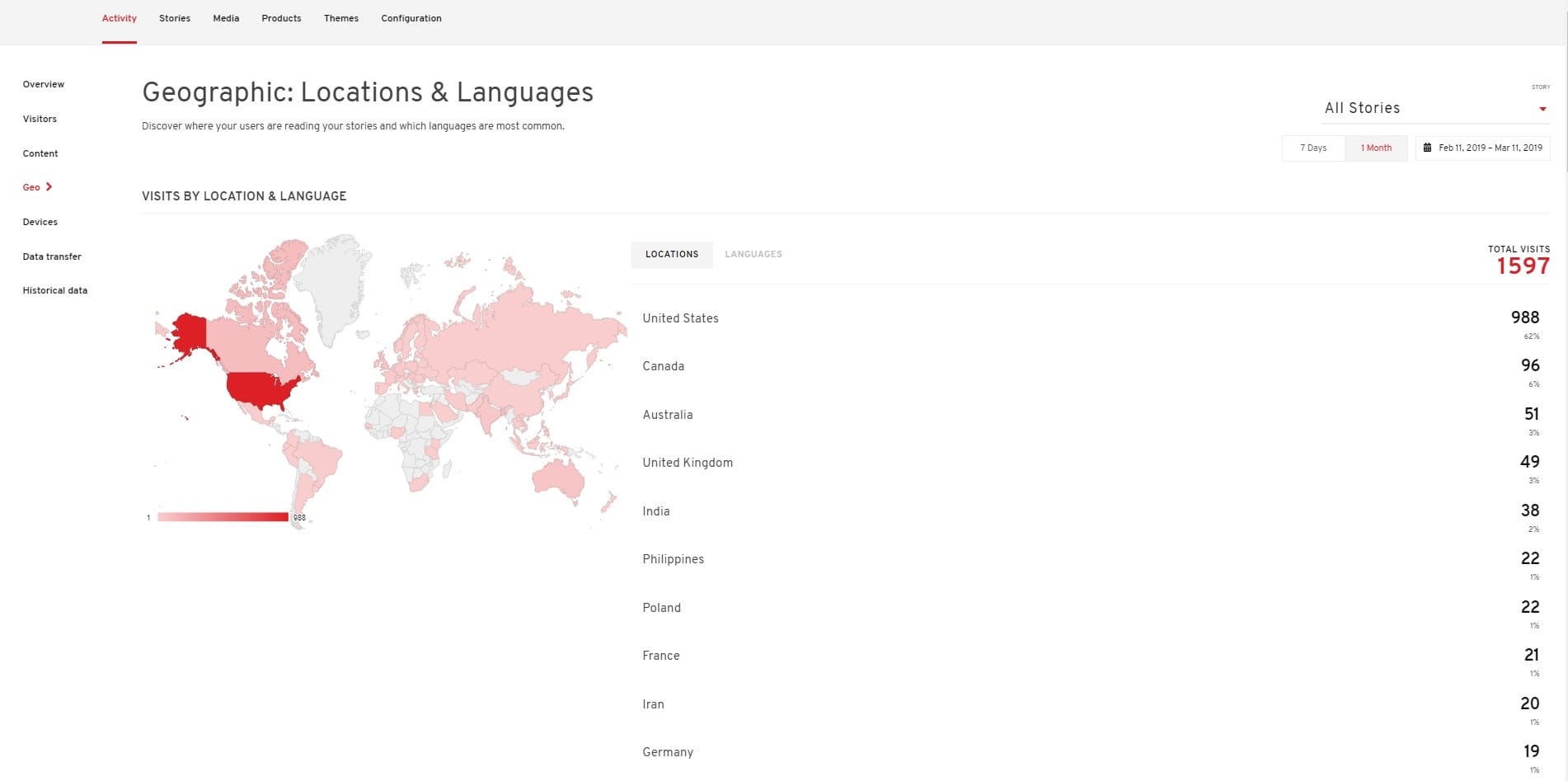1568x781 pixels.
Task: Click the map color legend gradient bar
Action: [223, 517]
